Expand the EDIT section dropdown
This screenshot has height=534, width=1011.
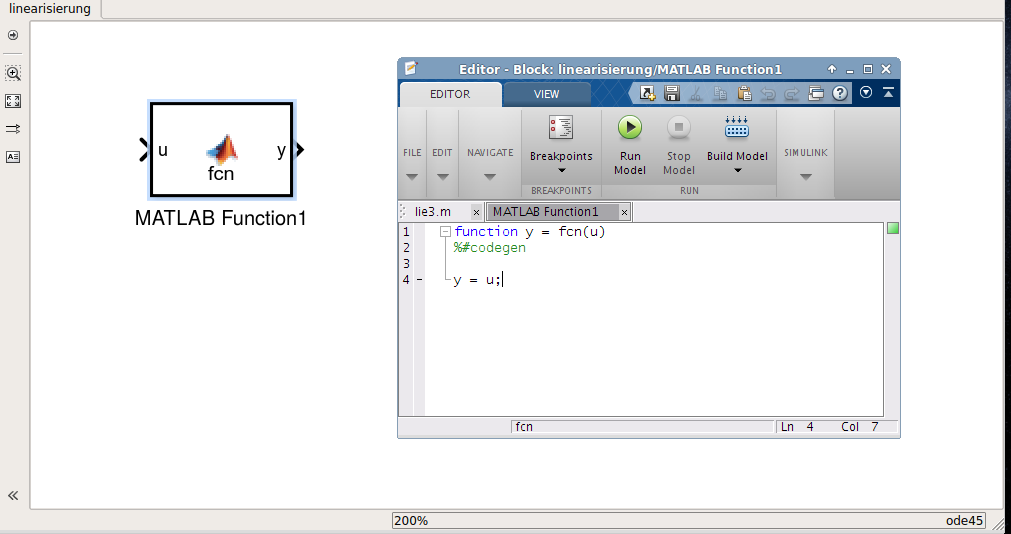pos(442,177)
